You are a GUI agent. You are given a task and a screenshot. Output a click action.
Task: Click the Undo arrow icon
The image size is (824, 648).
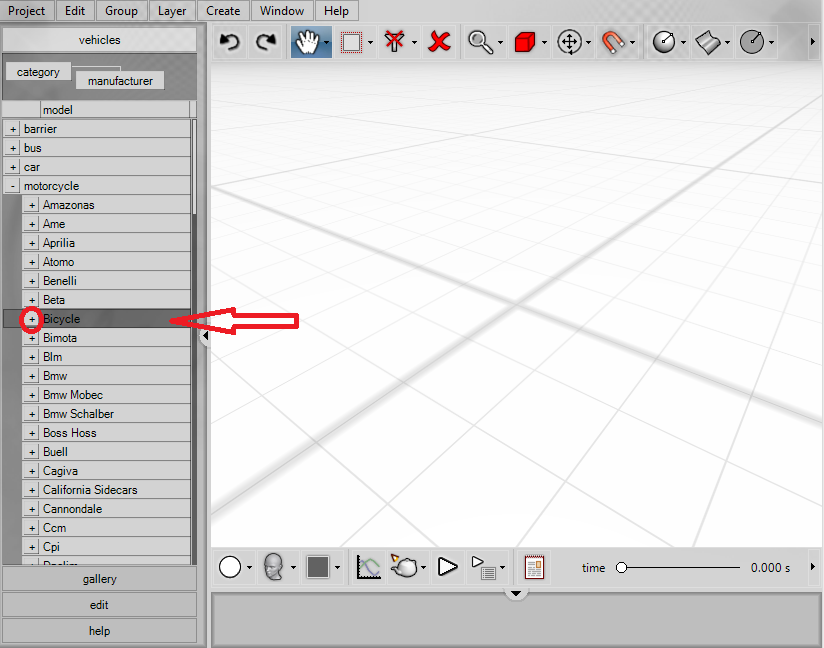point(230,42)
